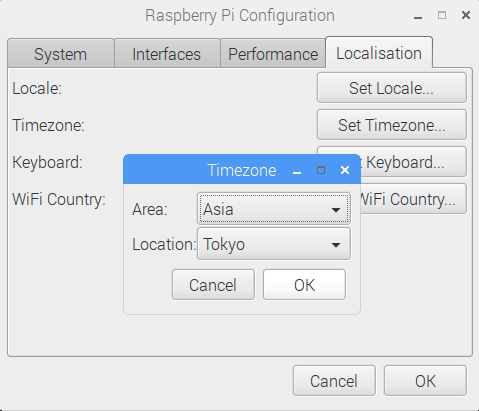Close the Timezone dialog window
This screenshot has width=479, height=411.
coord(345,170)
